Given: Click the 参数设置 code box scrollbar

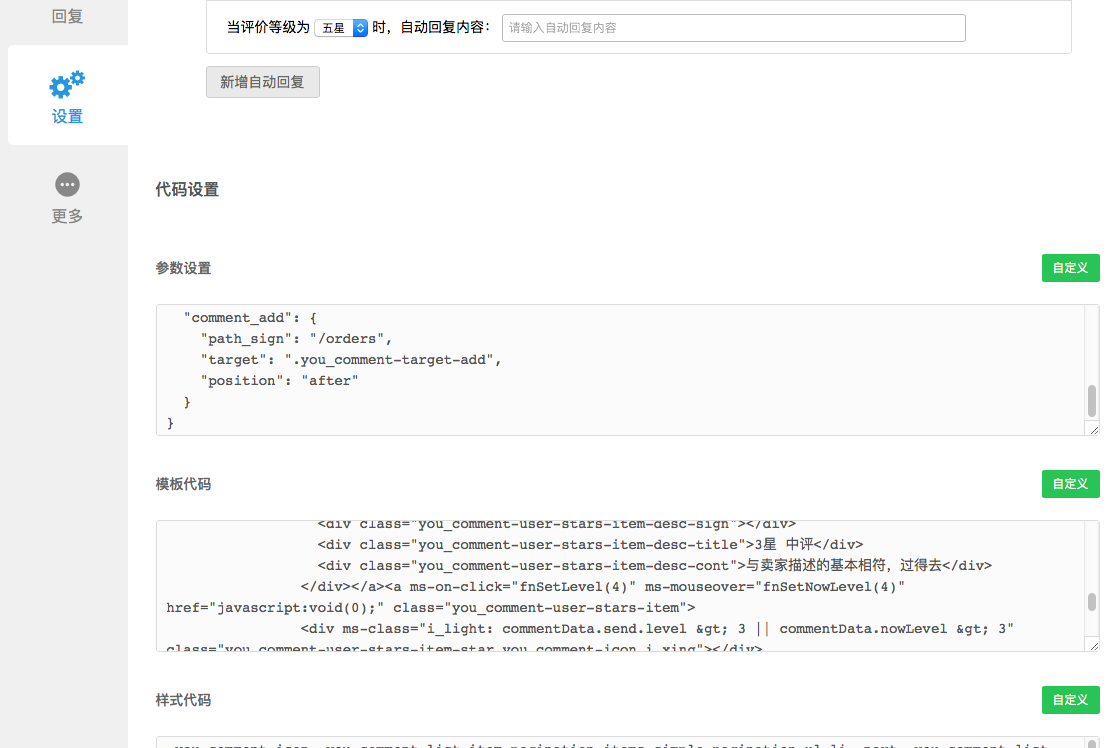Looking at the screenshot, I should pos(1092,400).
